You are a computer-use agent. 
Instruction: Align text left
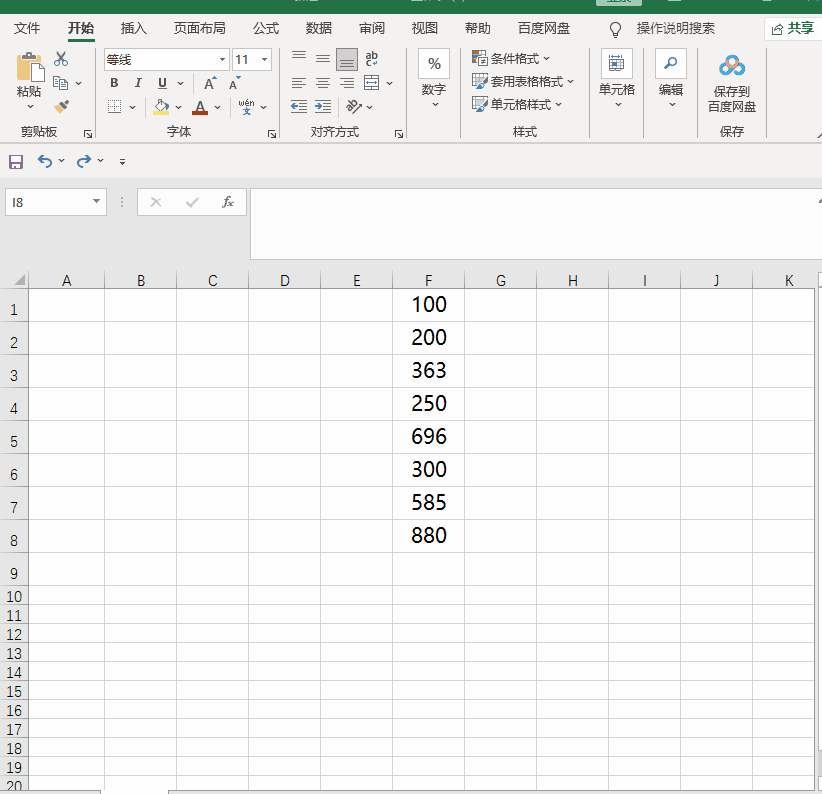click(x=299, y=83)
